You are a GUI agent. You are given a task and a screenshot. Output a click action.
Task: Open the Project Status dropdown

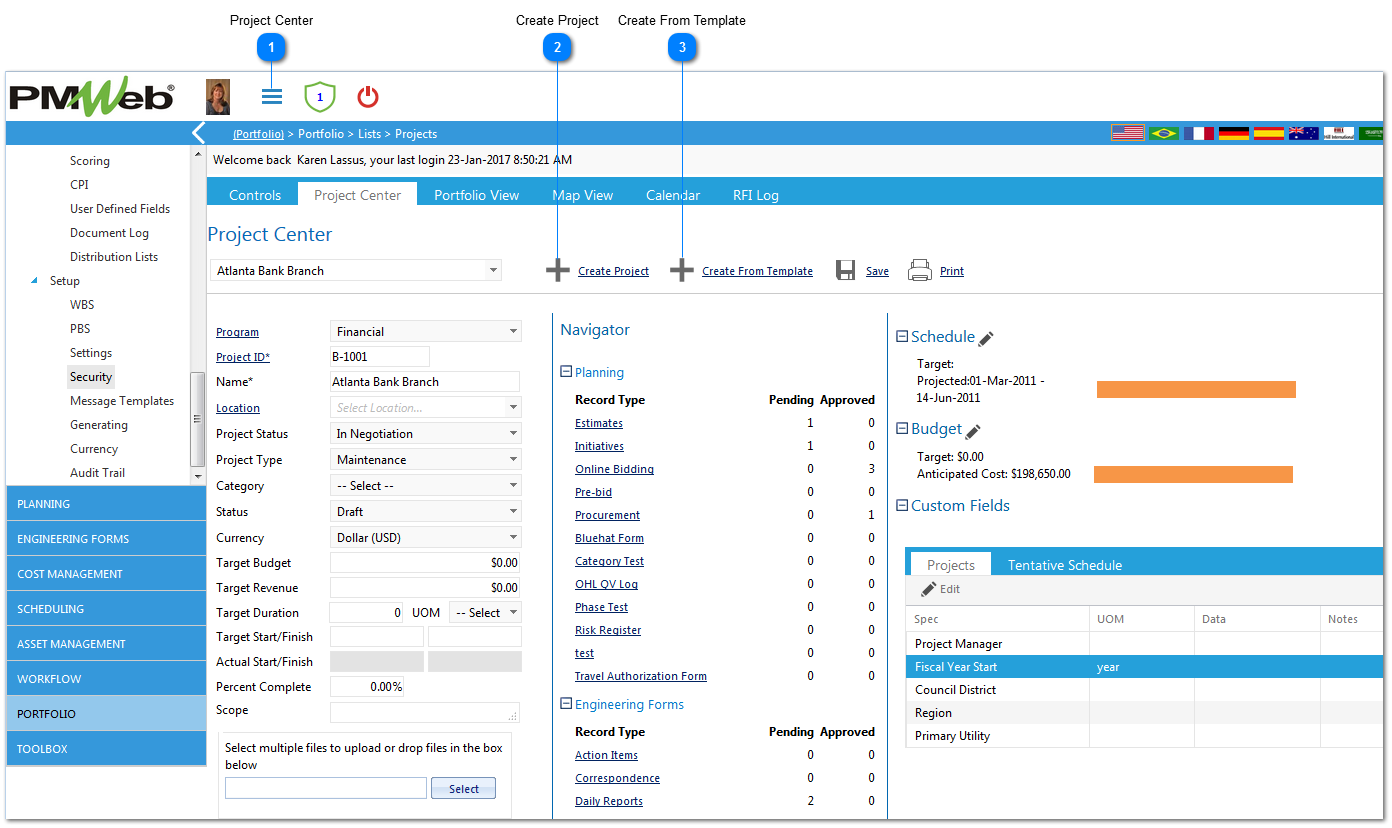click(x=513, y=434)
